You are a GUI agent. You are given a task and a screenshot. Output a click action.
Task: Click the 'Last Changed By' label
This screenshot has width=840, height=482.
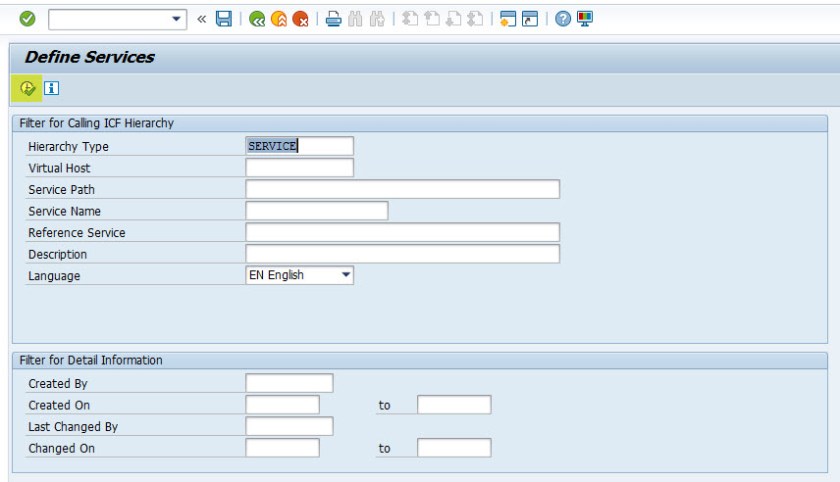point(73,427)
